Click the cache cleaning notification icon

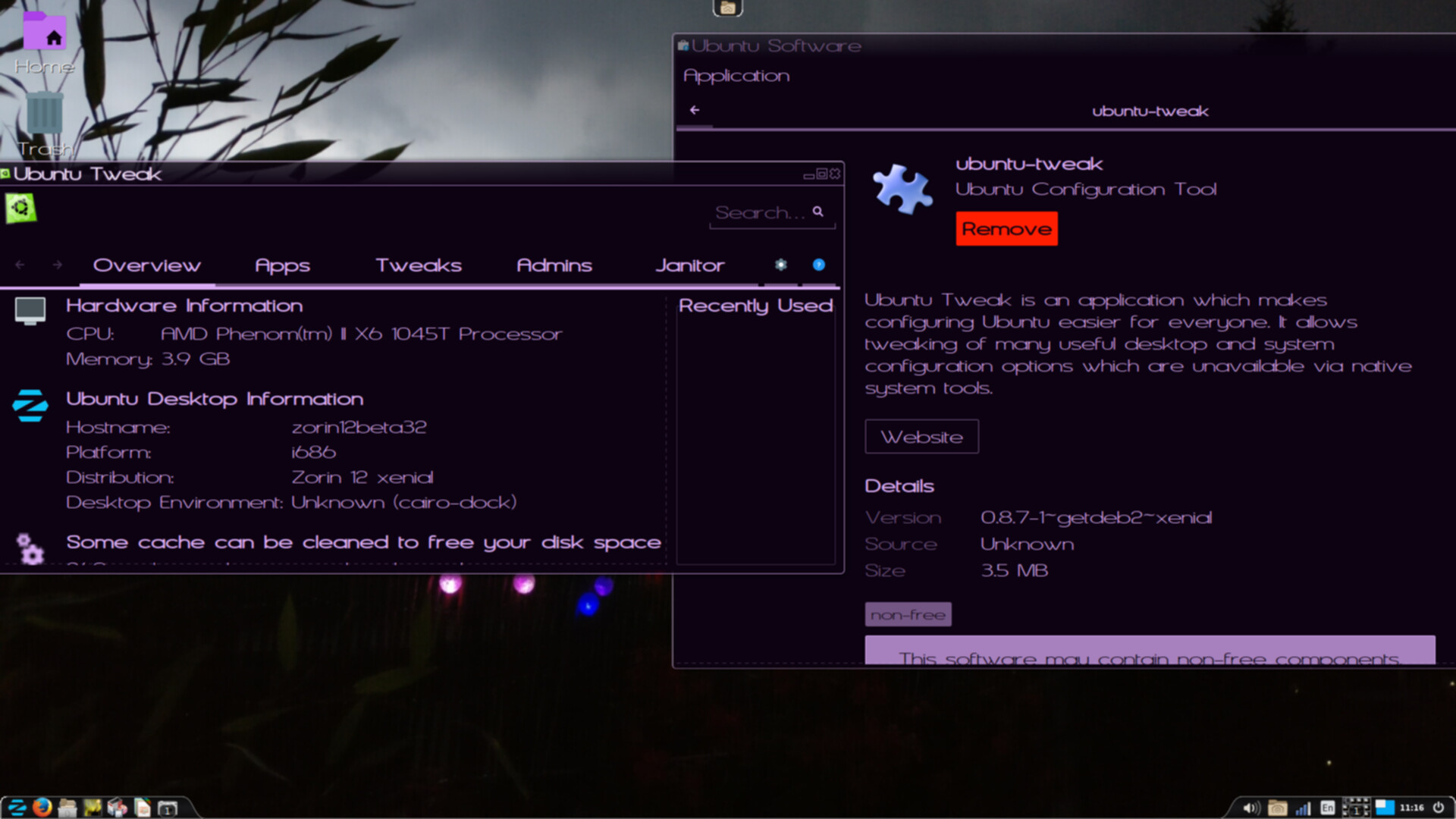coord(31,542)
